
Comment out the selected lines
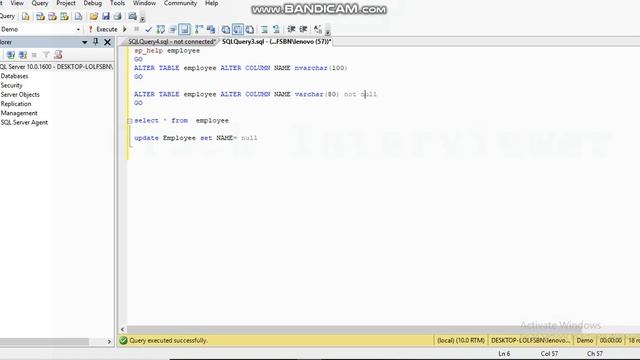tap(264, 29)
